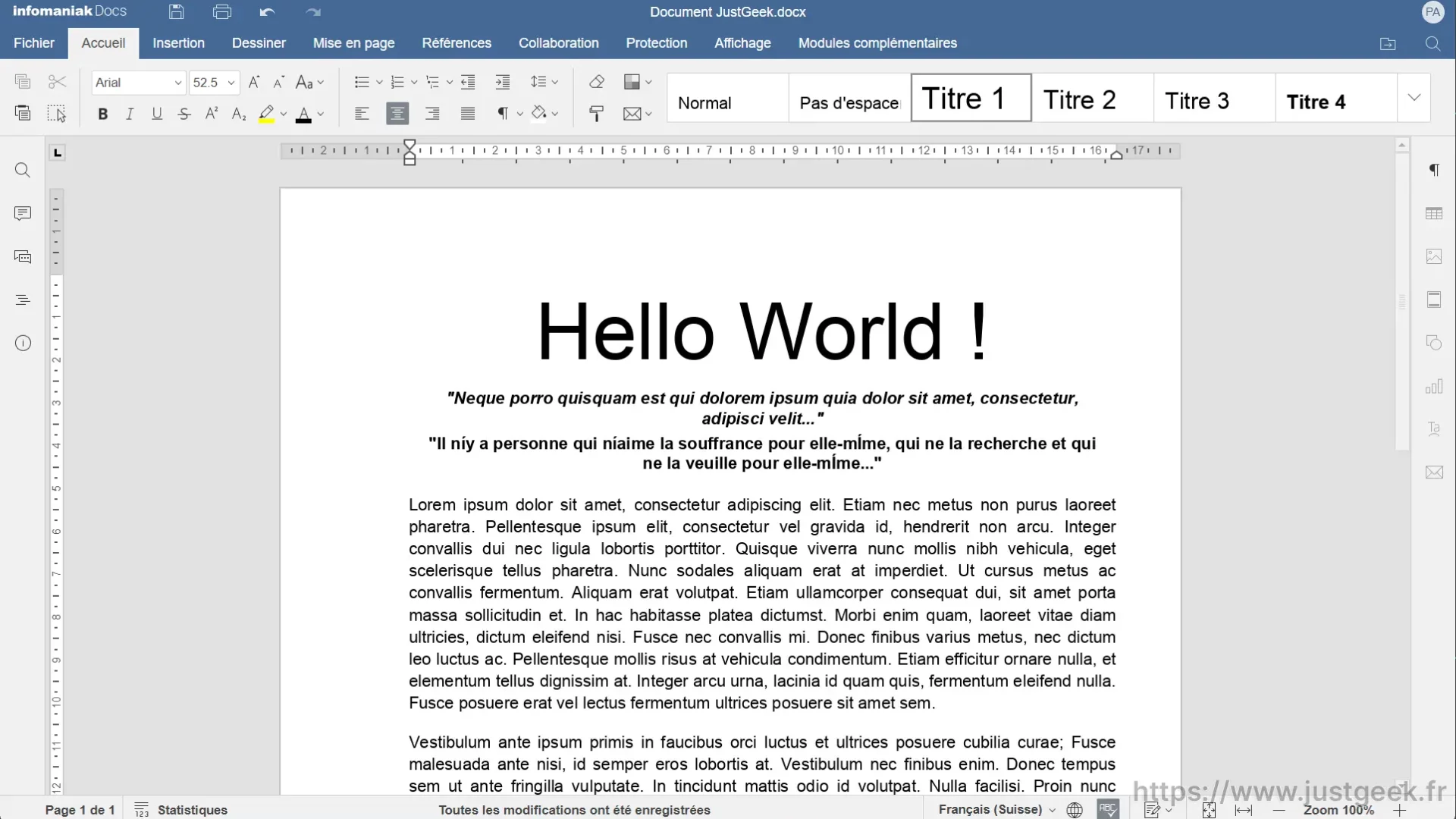Save the document with the floppy disk icon
The width and height of the screenshot is (1456, 819).
click(x=176, y=12)
